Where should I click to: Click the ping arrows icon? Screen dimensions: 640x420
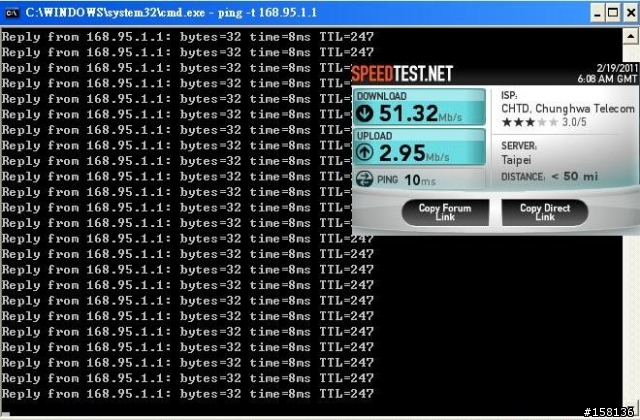click(x=364, y=179)
